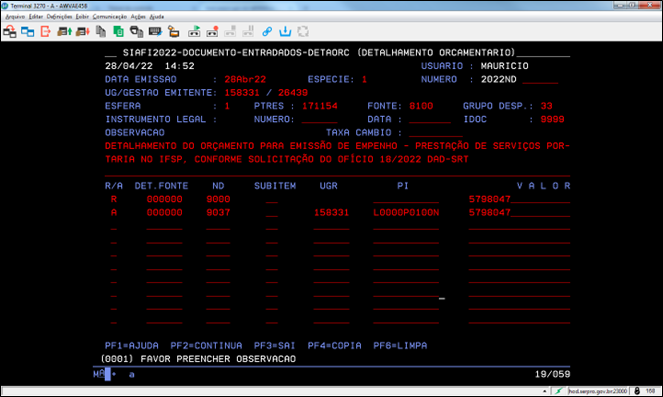Viewport: 663px width, 397px height.
Task: Open the keyboard remap icon
Action: tap(155, 31)
